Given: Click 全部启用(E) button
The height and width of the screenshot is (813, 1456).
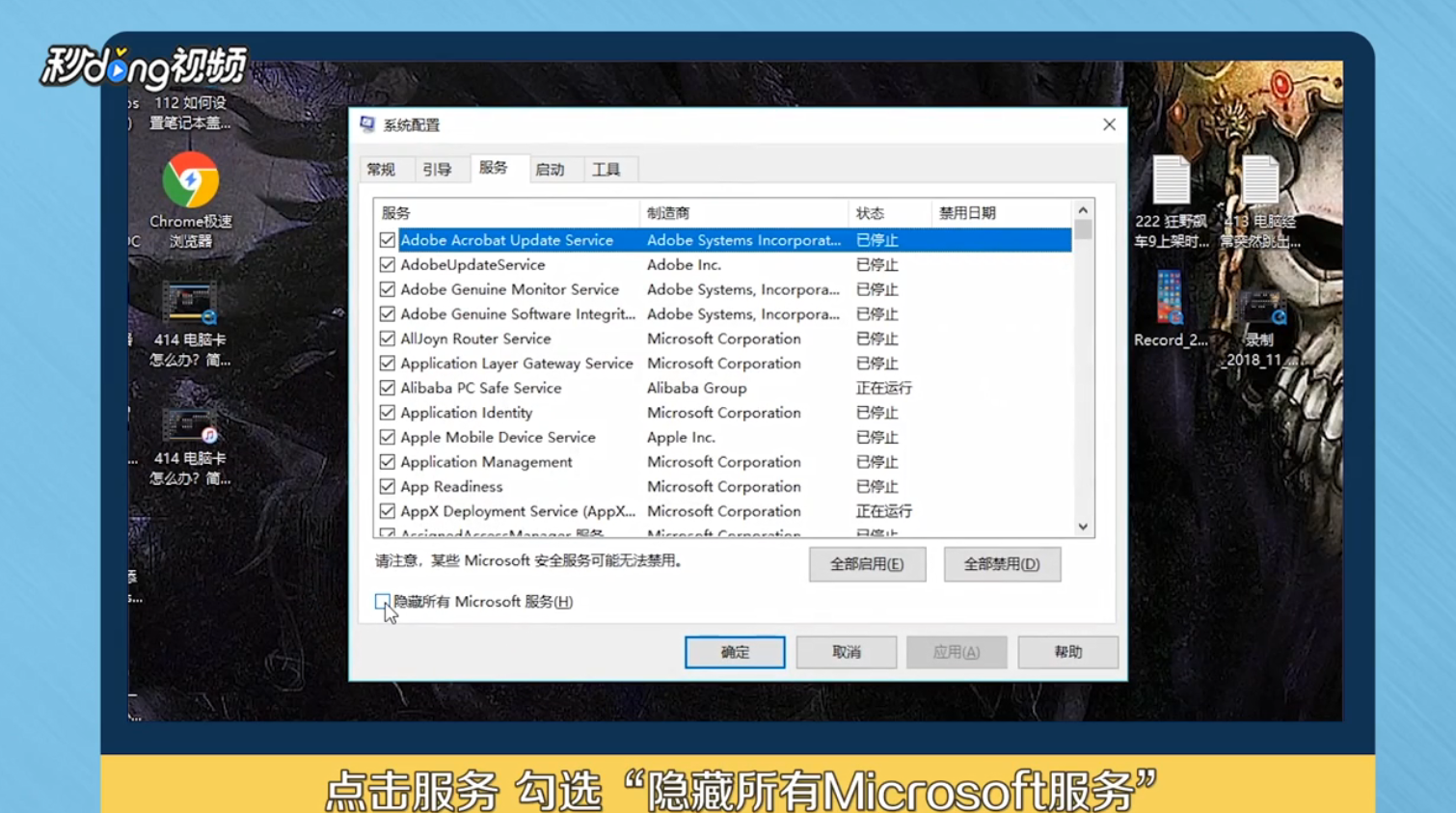Looking at the screenshot, I should coord(867,564).
